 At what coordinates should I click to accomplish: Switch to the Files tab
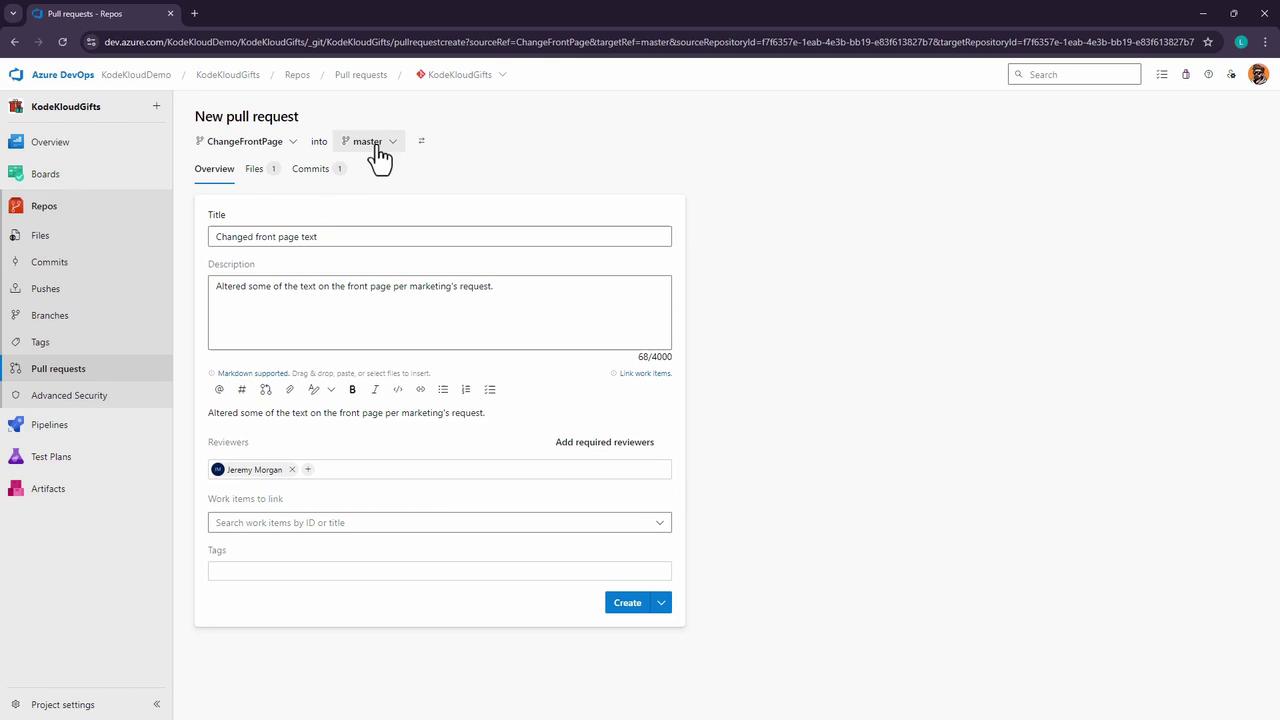(x=261, y=169)
